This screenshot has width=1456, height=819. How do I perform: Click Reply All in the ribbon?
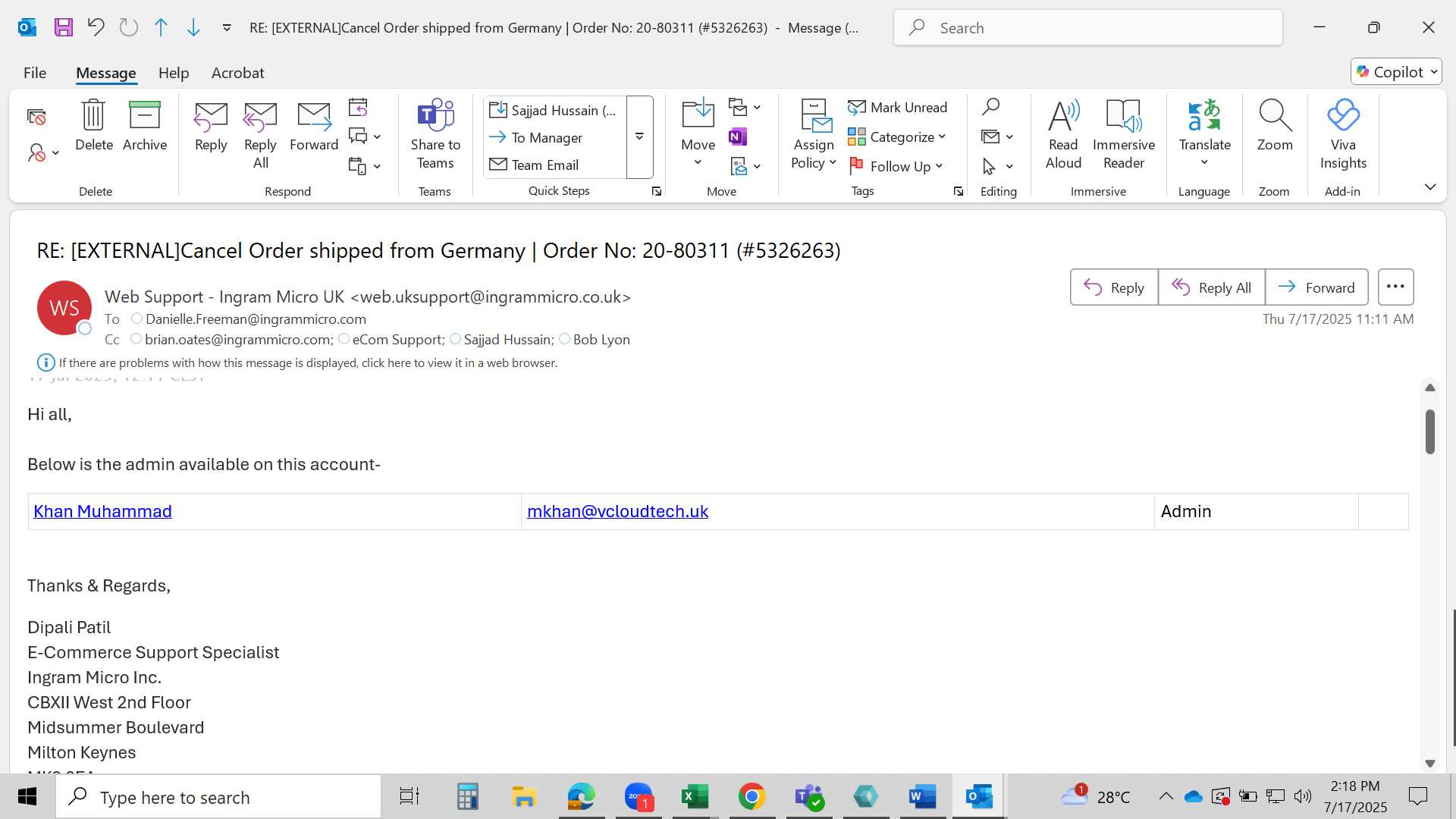(x=260, y=135)
